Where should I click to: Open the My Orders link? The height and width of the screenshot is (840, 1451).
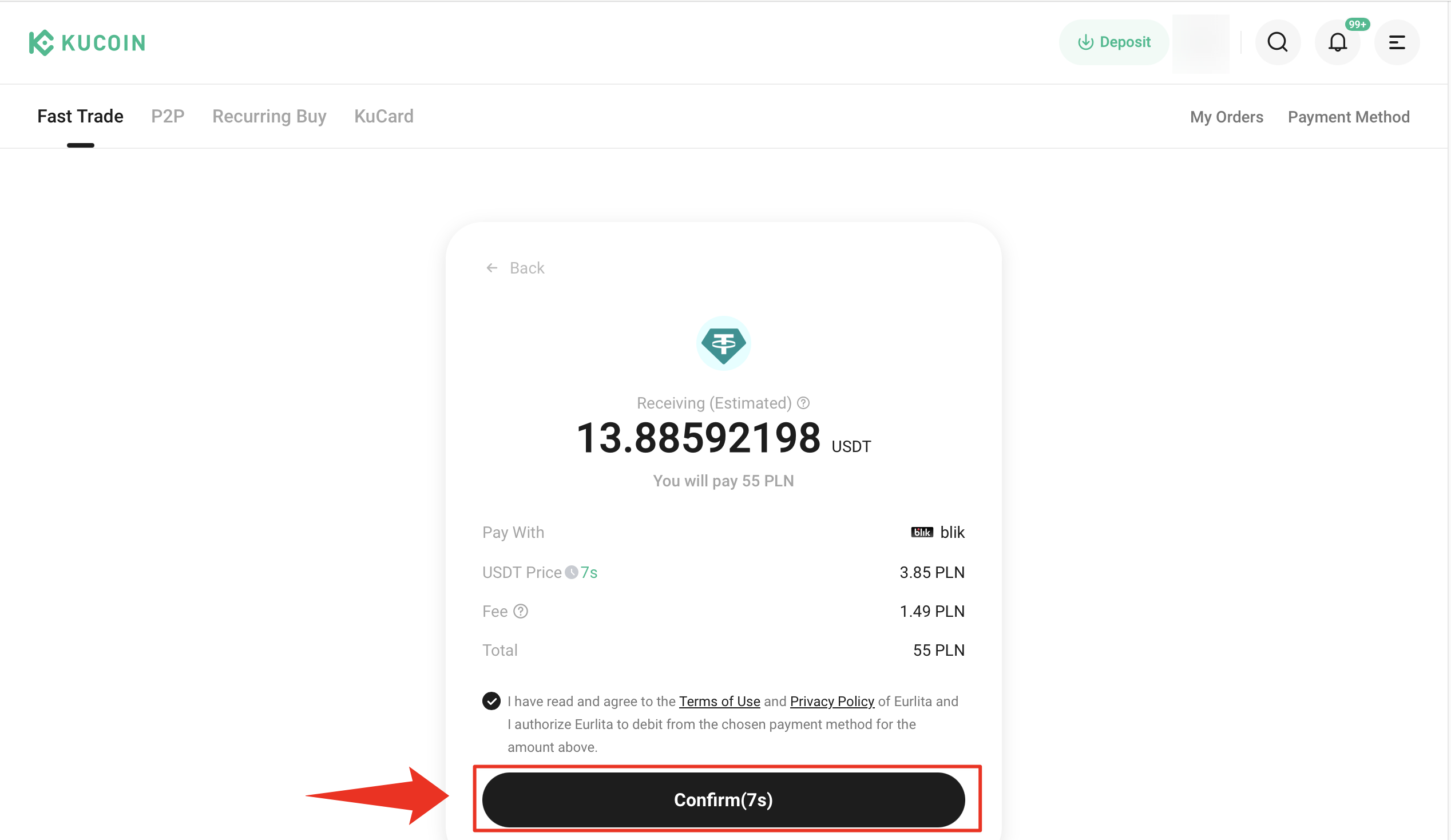[1226, 117]
